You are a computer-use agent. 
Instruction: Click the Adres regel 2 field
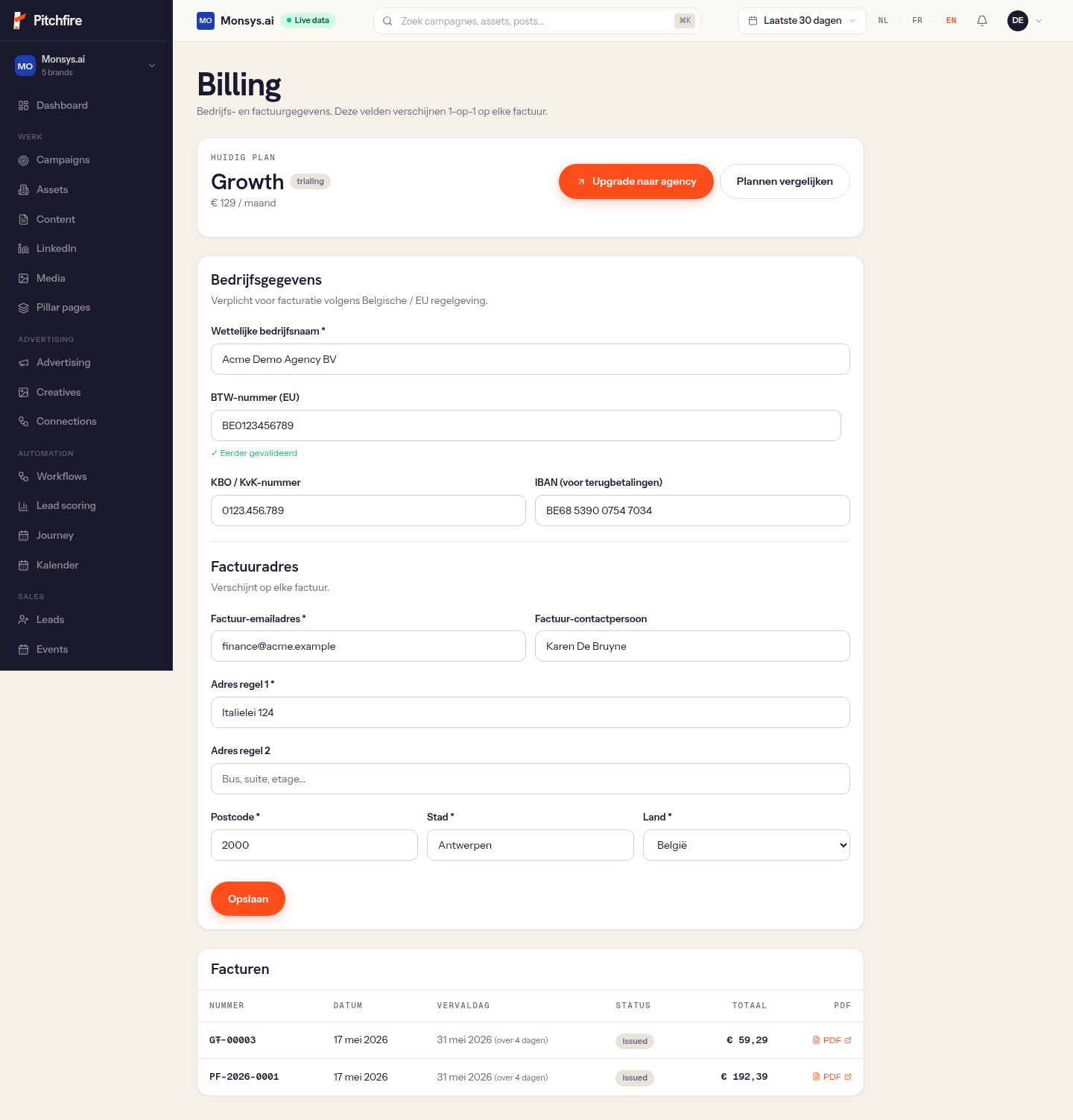click(x=531, y=779)
